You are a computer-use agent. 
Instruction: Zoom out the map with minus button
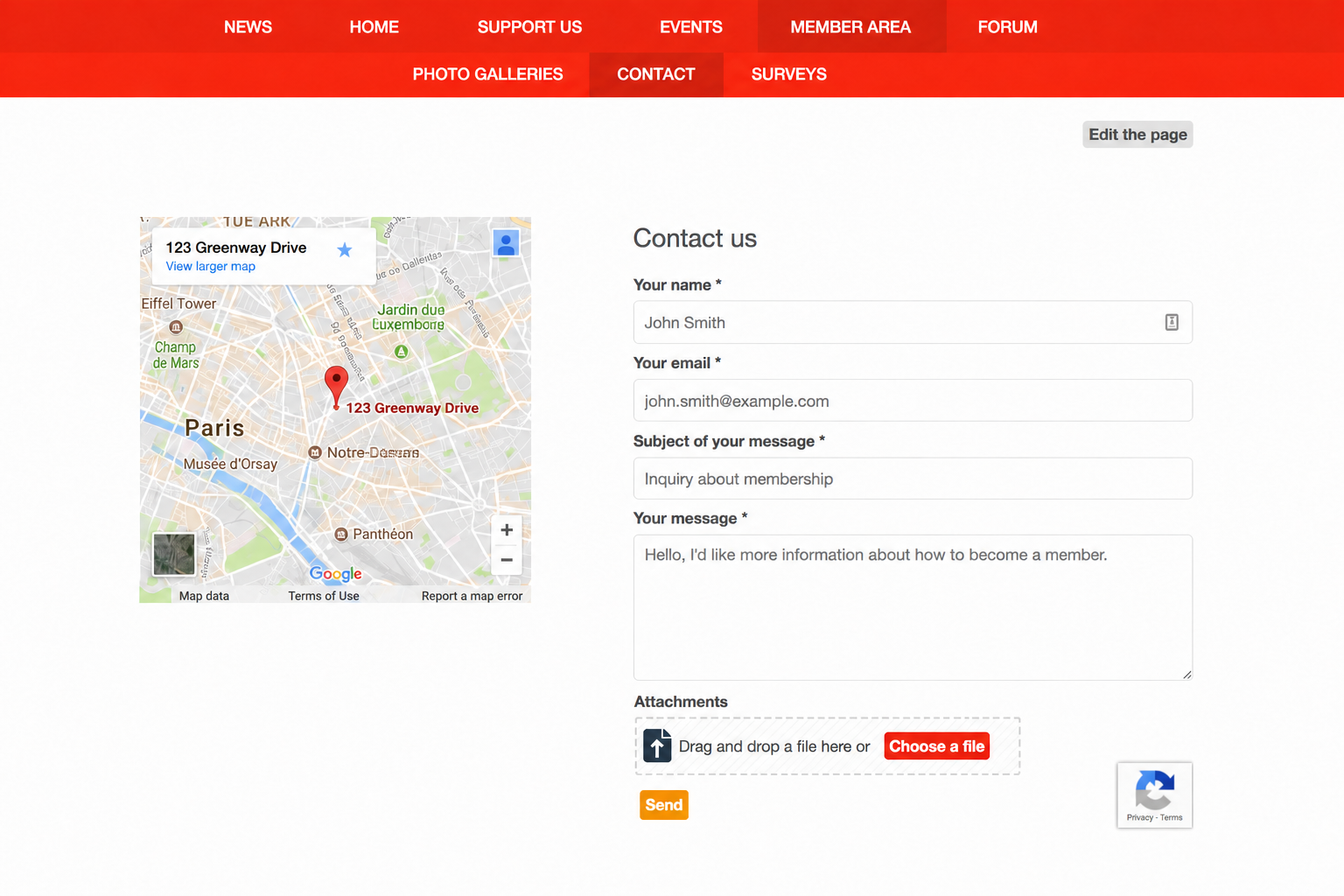[x=507, y=560]
